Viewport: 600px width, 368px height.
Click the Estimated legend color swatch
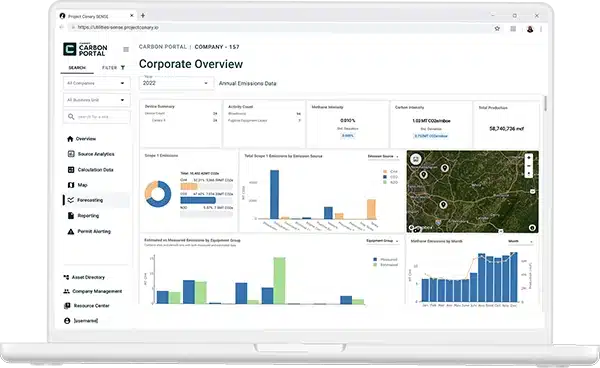(x=375, y=265)
